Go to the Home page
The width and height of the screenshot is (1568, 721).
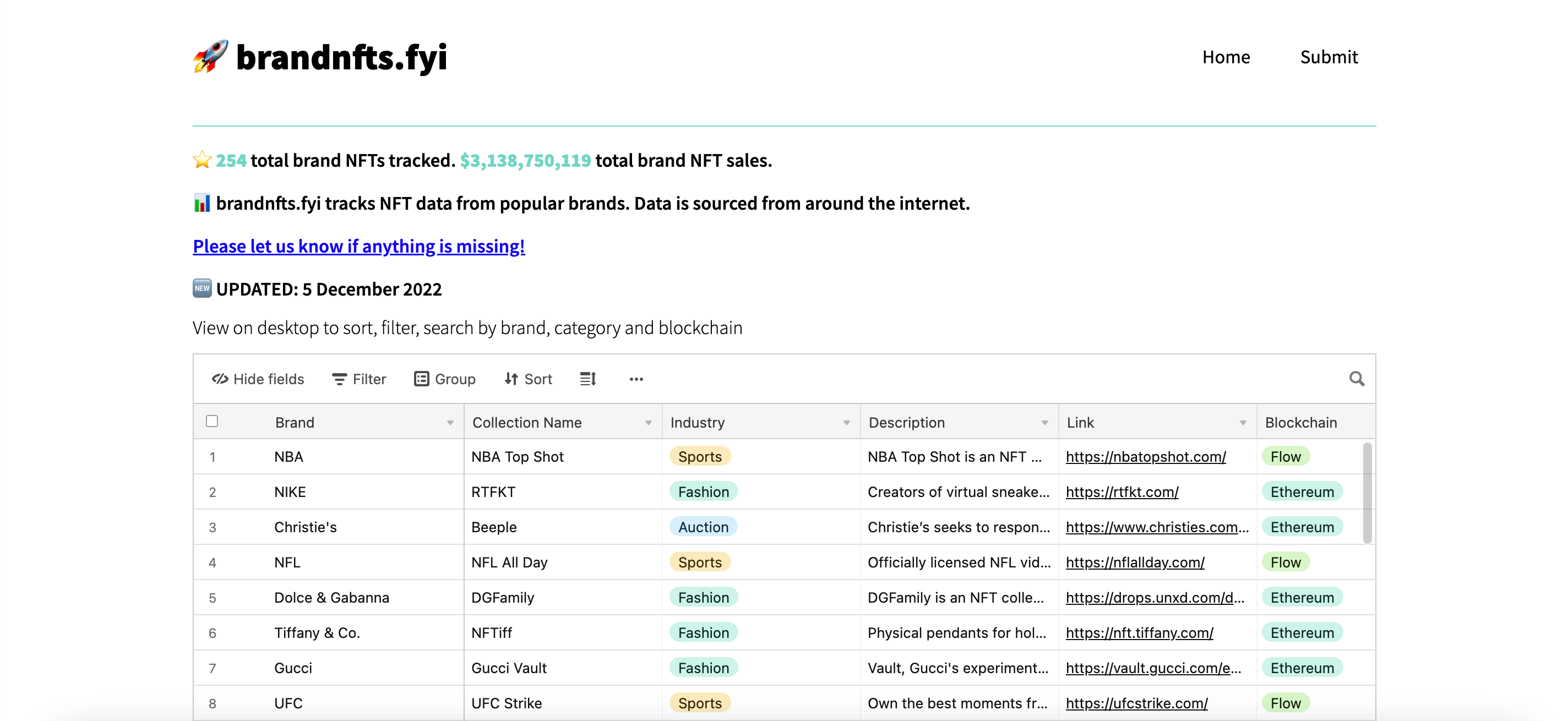pos(1226,57)
